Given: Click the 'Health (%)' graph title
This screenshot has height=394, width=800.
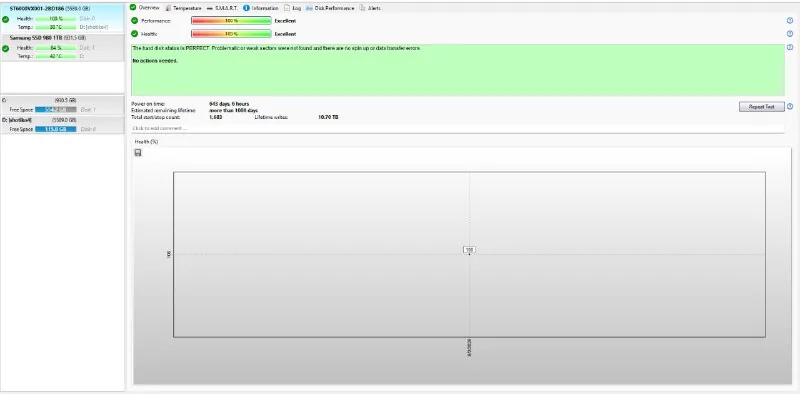Looking at the screenshot, I should coord(146,141).
